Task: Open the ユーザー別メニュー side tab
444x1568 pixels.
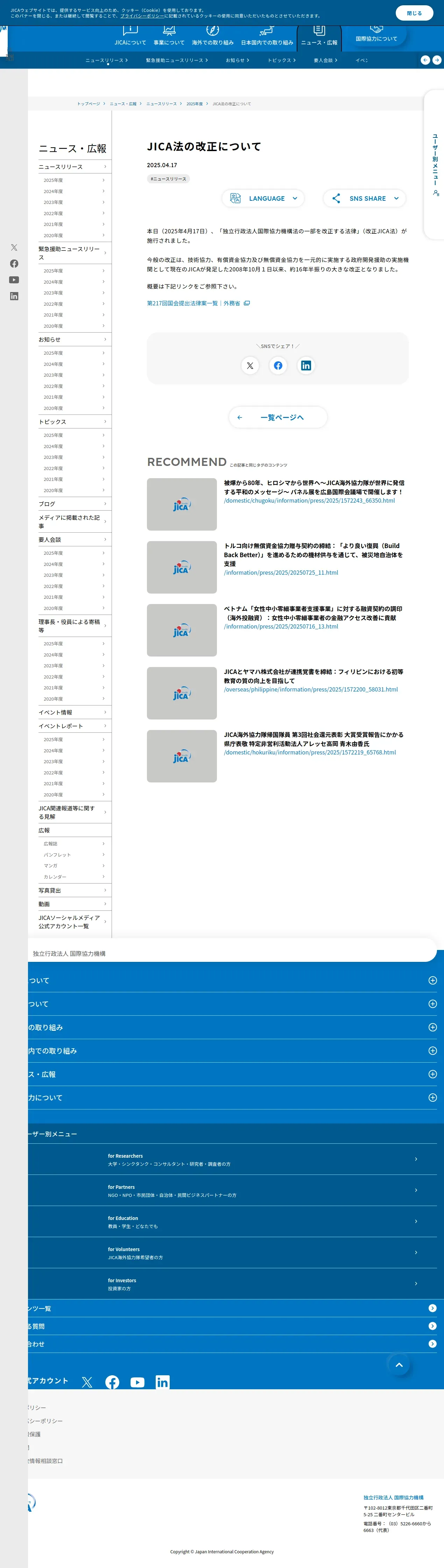Action: [x=434, y=164]
